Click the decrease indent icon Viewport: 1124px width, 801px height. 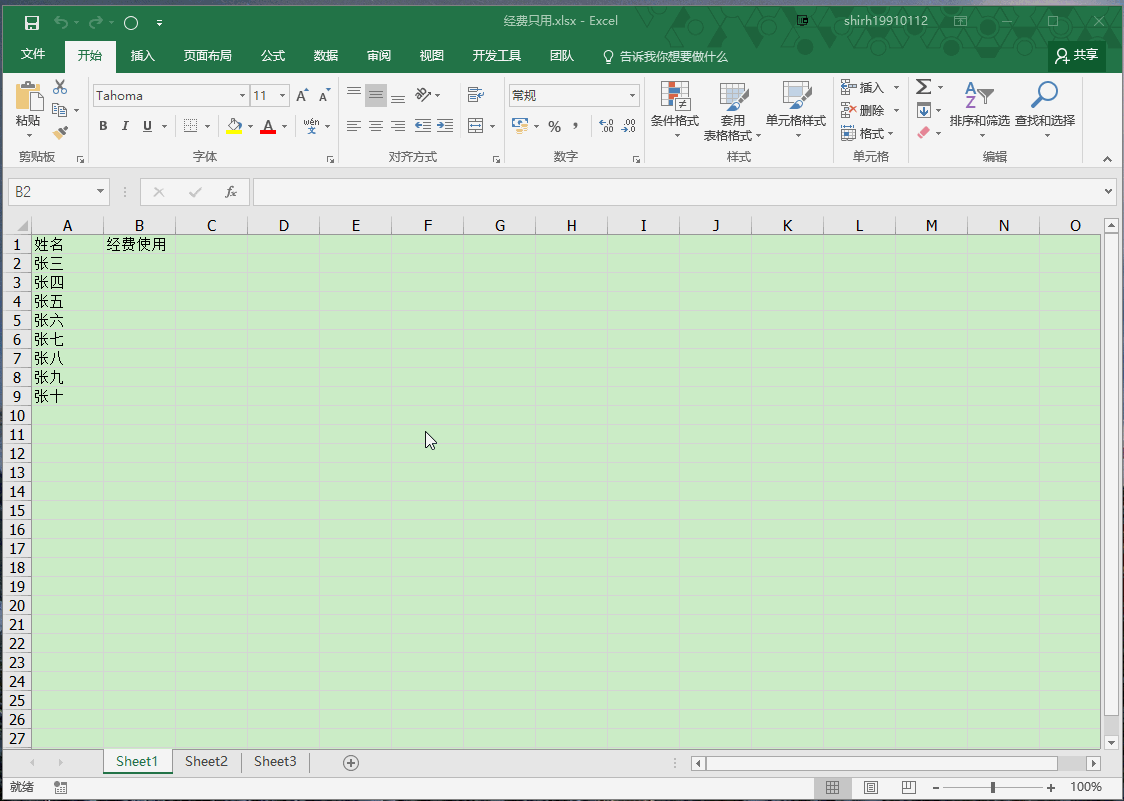[x=423, y=126]
